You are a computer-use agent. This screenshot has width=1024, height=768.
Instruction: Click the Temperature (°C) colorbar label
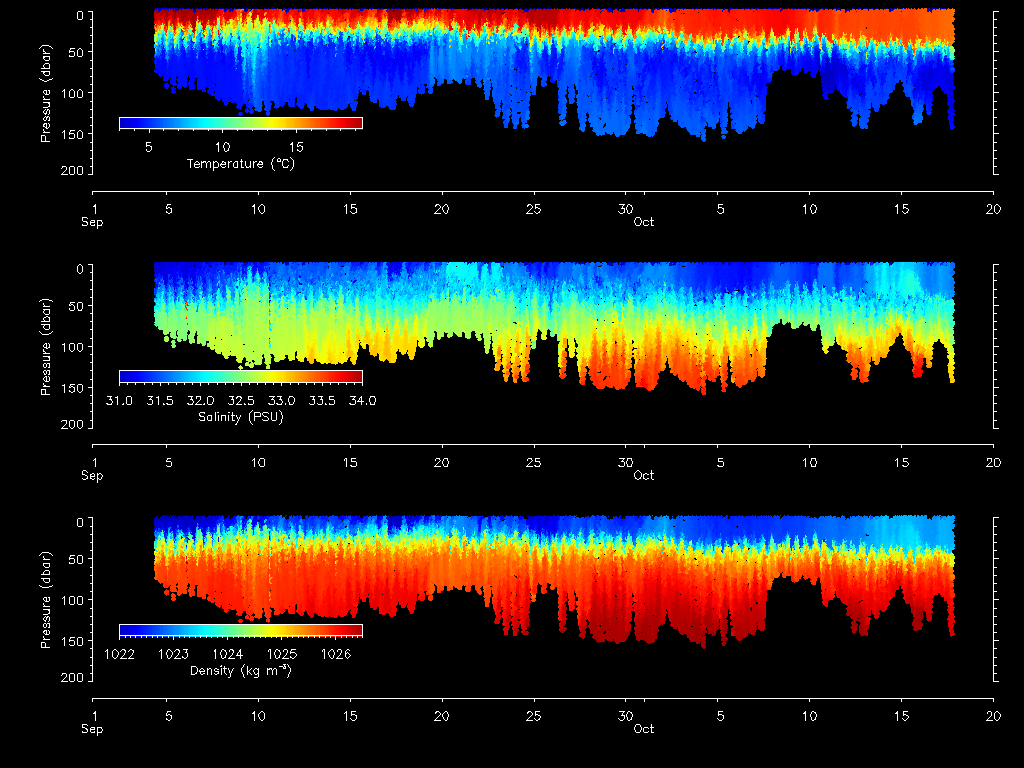[x=240, y=163]
